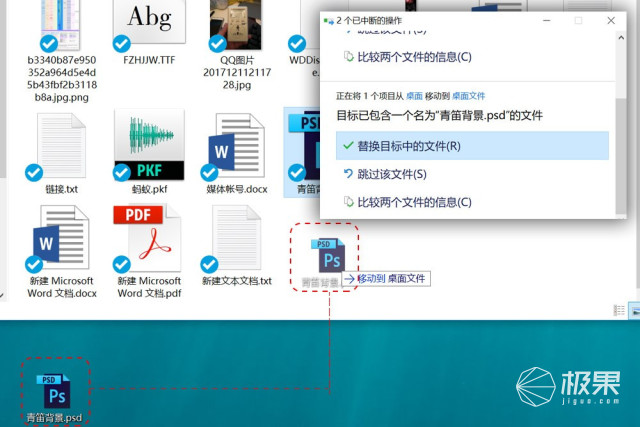Uncheck the checkbox on b3340b87e950 png image

[x=49, y=44]
